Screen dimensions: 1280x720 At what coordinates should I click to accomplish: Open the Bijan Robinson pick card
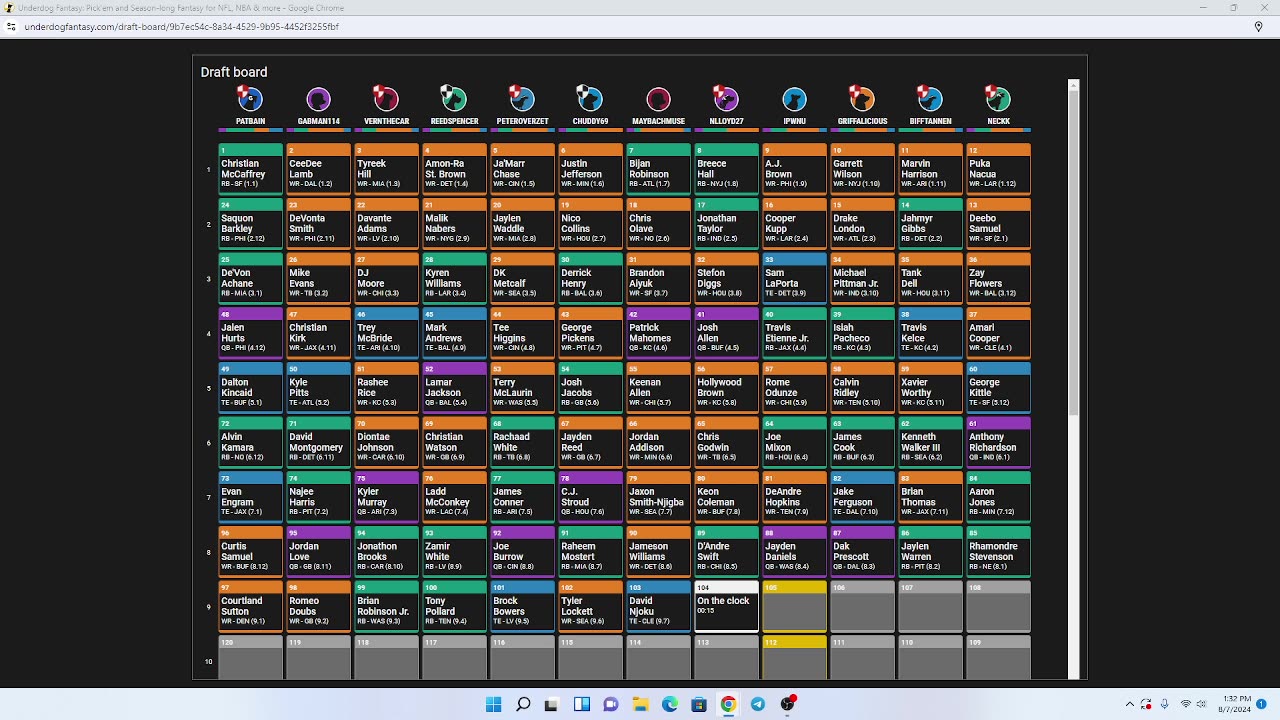tap(658, 170)
